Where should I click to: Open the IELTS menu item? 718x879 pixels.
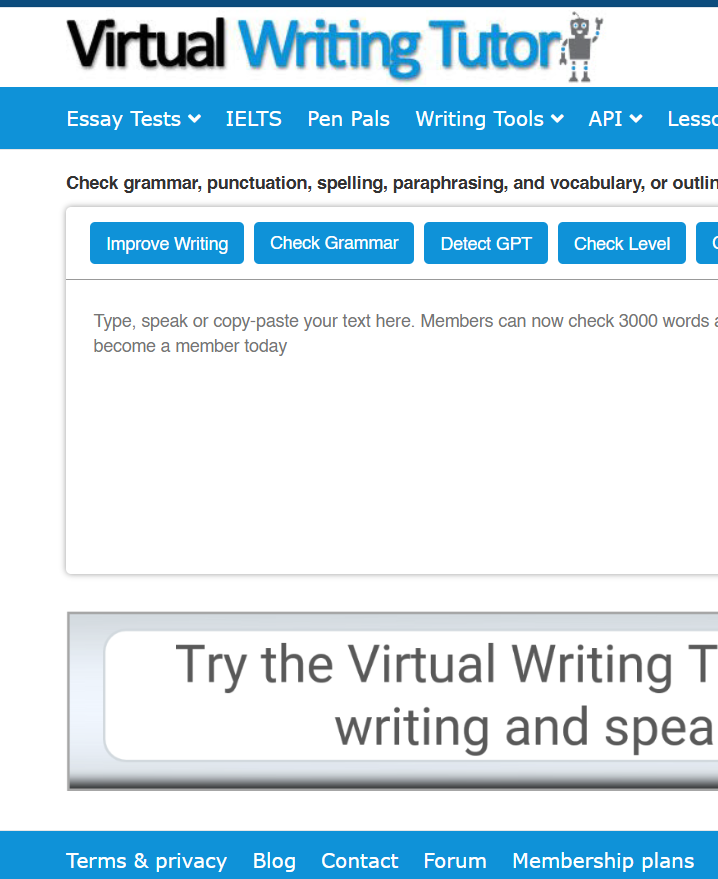[253, 119]
